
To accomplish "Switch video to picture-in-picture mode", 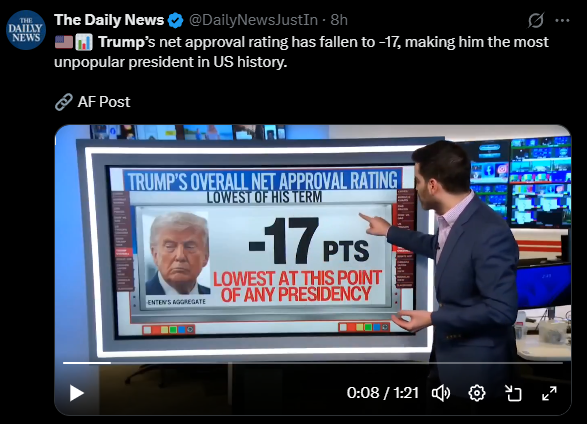I will click(513, 393).
